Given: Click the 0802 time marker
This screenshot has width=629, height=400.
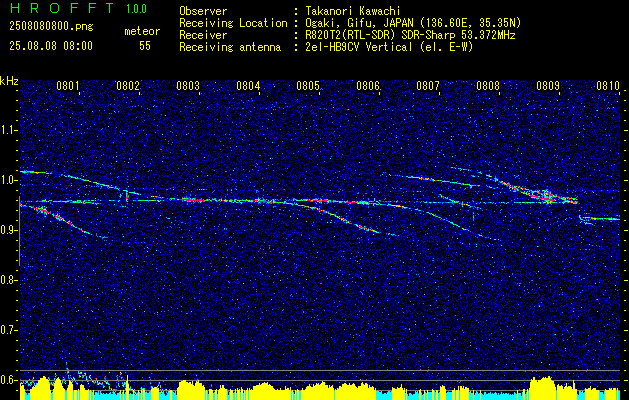Looking at the screenshot, I should click(x=128, y=86).
